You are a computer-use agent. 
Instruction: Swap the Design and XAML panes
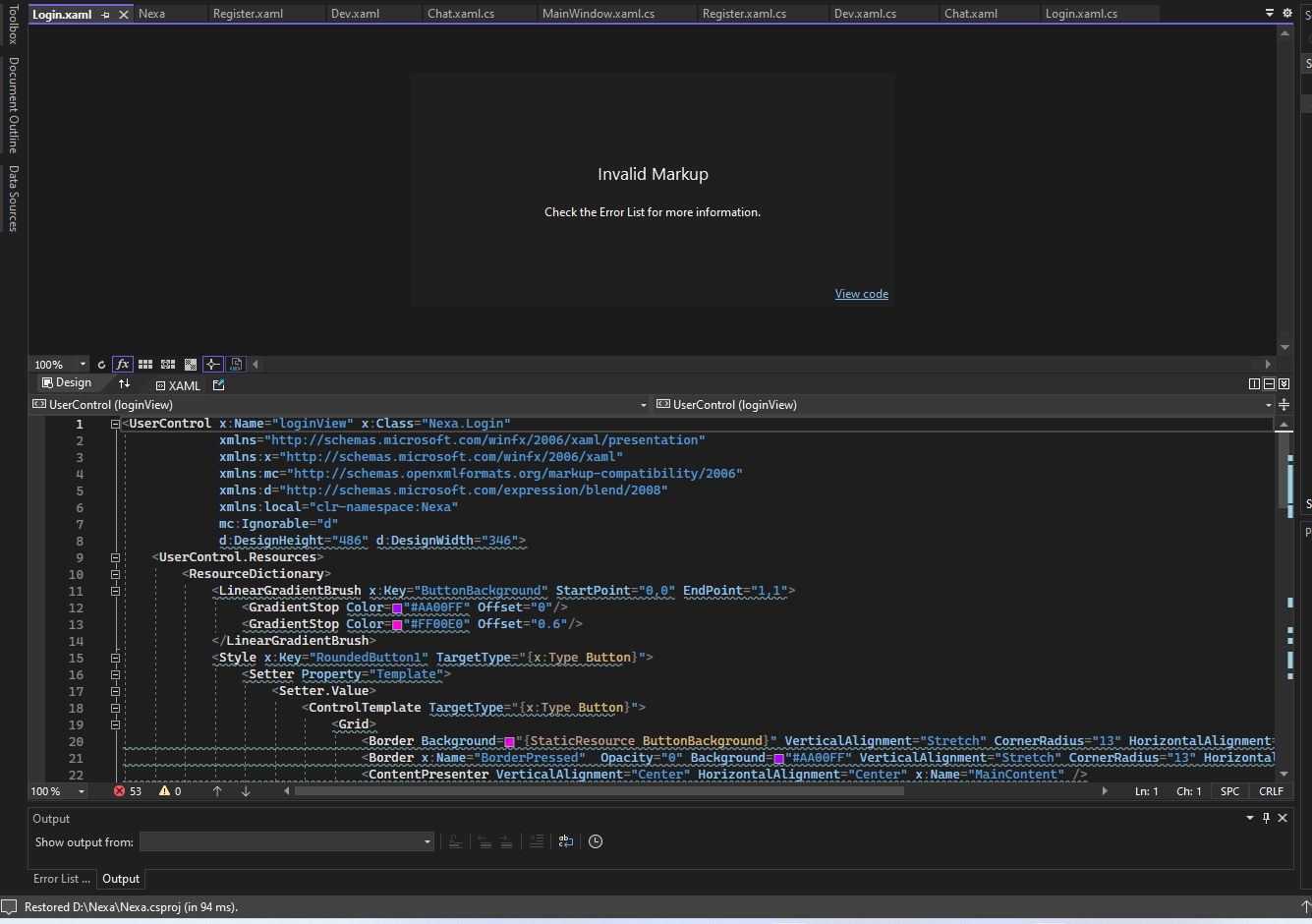point(124,383)
